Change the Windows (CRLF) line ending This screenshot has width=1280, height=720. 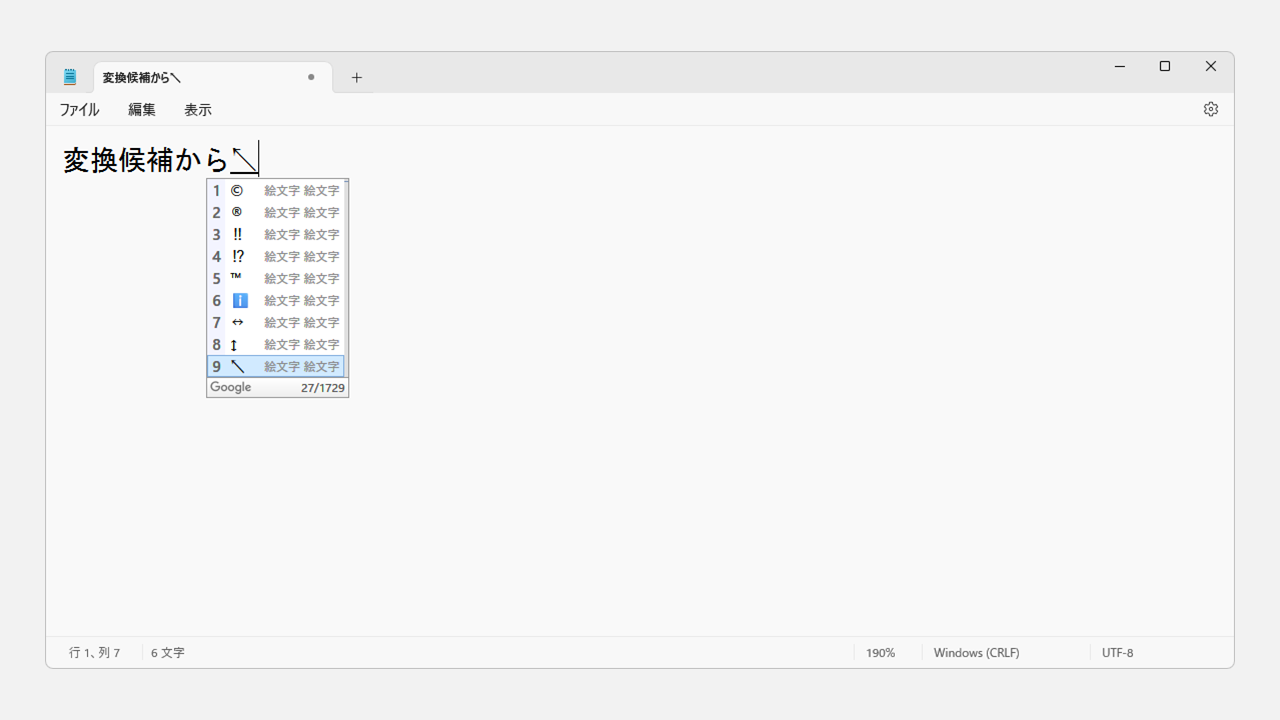976,653
